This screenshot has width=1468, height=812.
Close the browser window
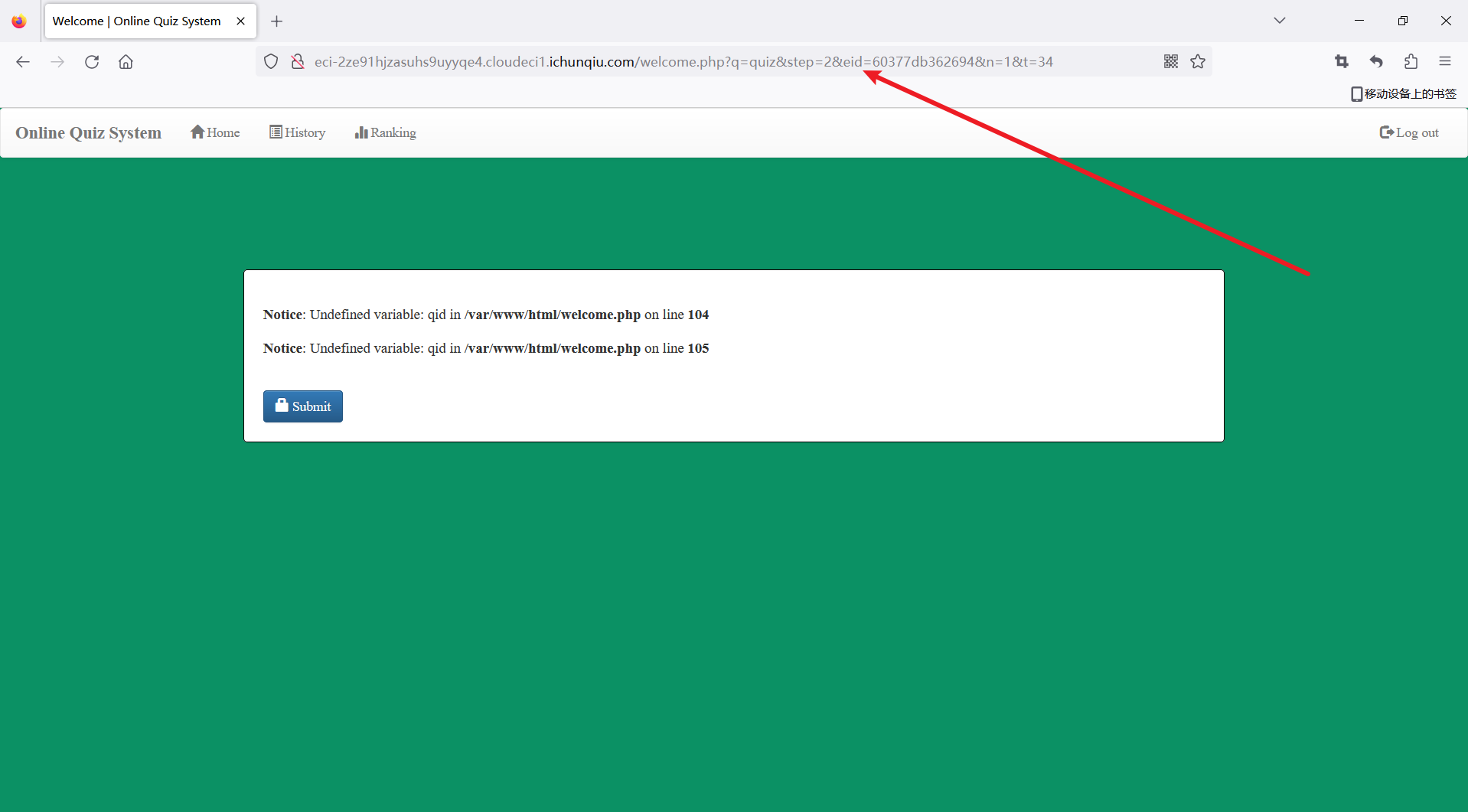pos(1446,21)
